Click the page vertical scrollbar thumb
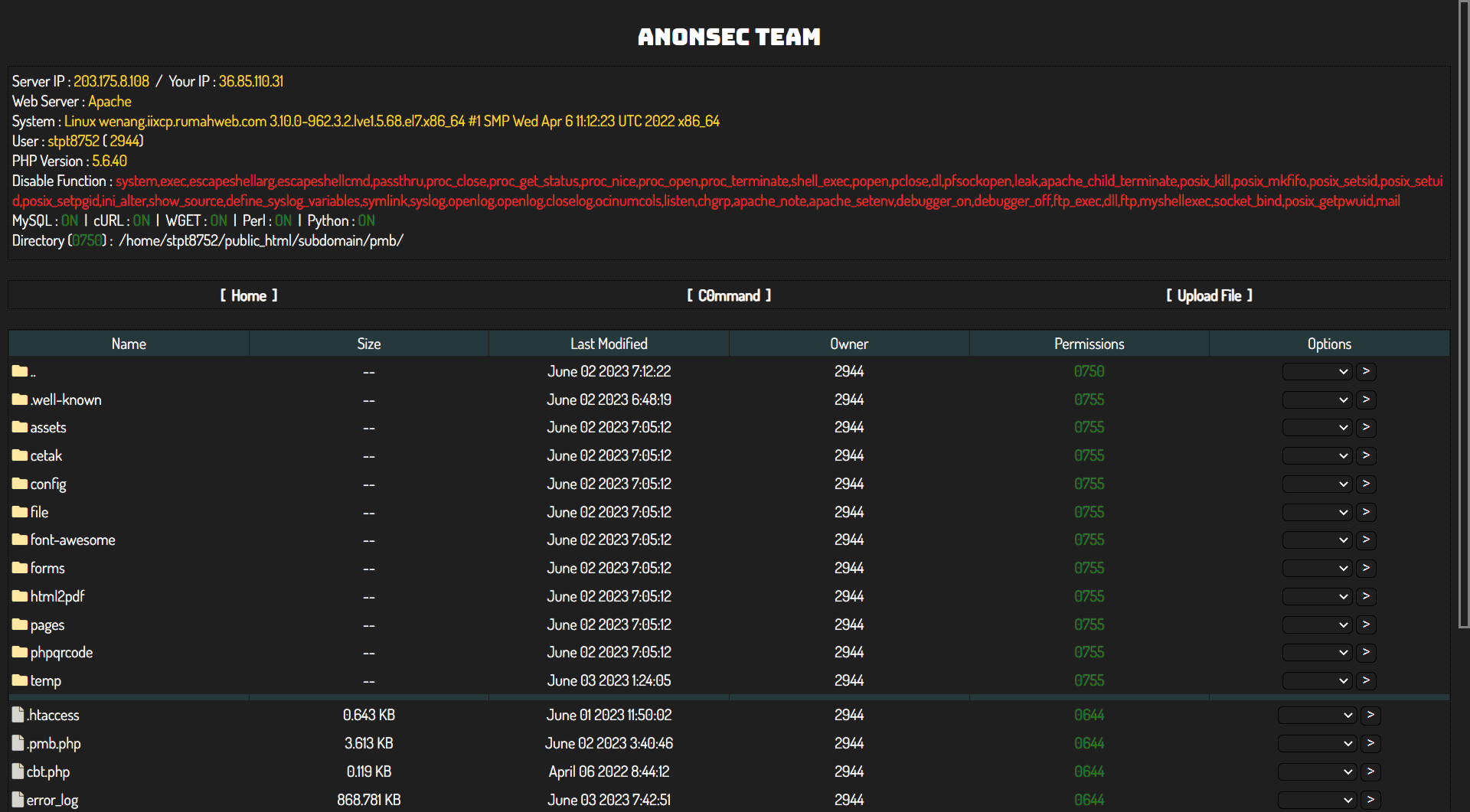This screenshot has height=812, width=1470. coord(1464,314)
